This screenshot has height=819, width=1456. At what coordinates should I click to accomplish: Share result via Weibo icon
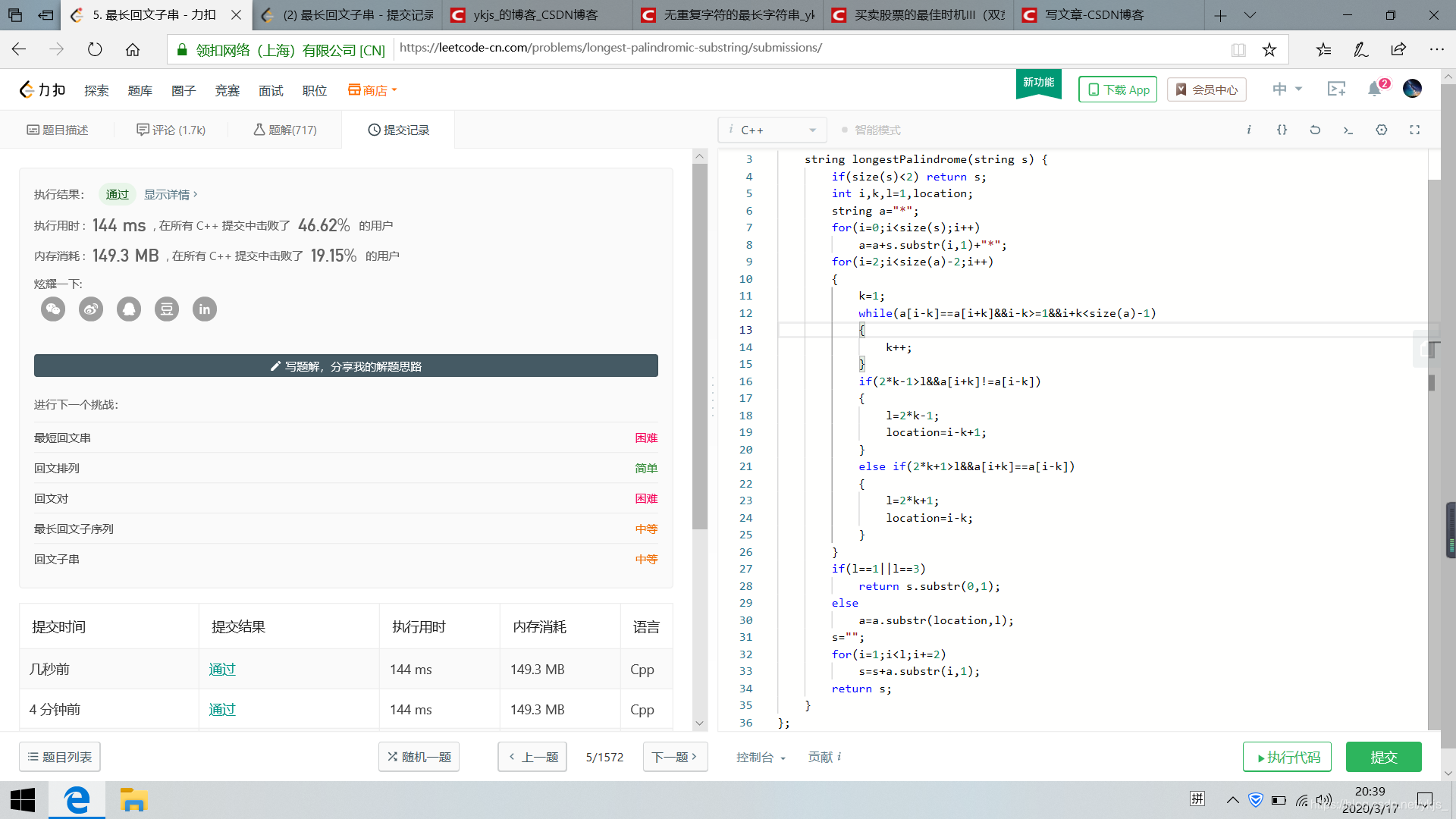point(91,309)
